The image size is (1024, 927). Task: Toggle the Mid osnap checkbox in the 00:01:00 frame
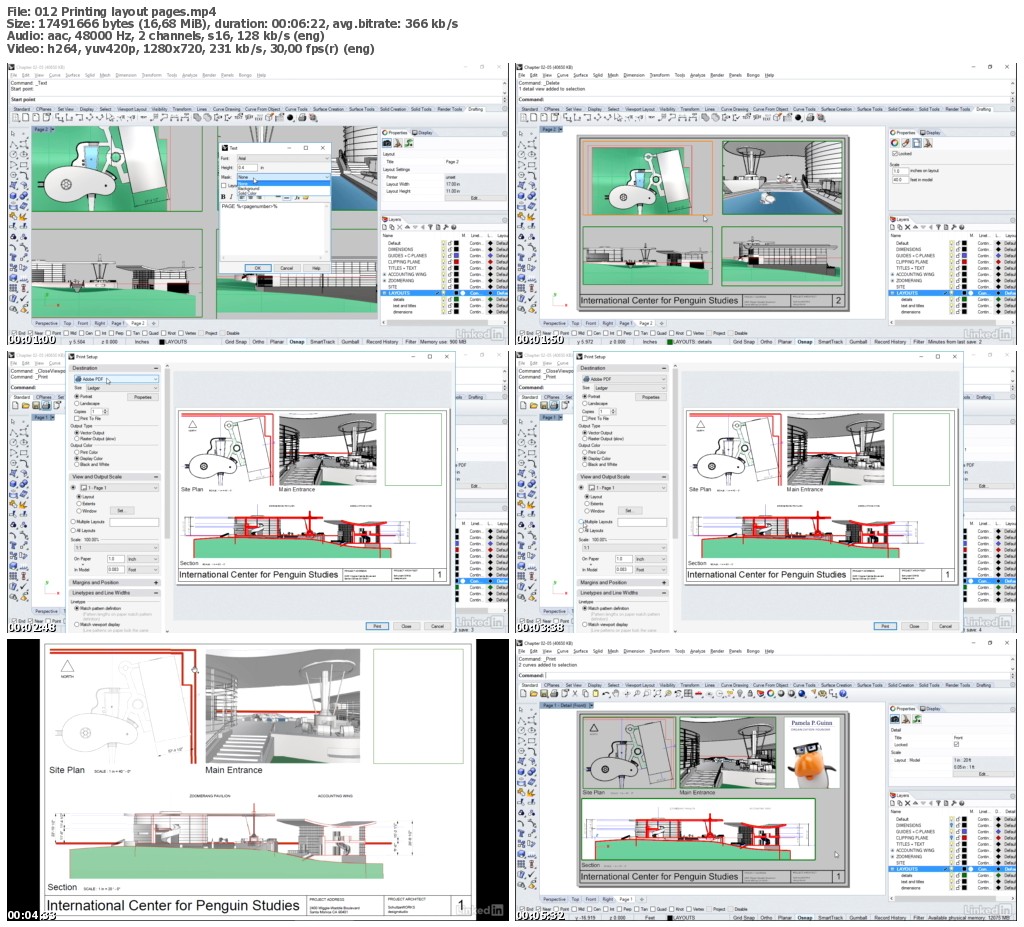[66, 333]
